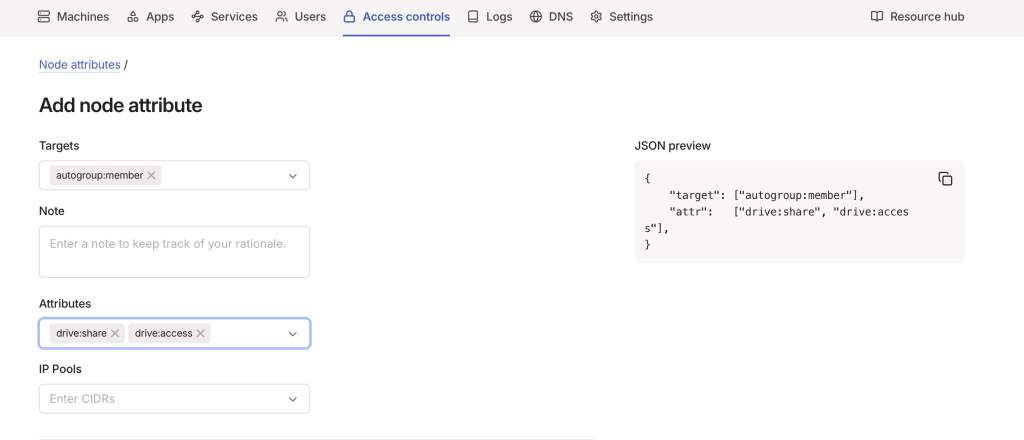This screenshot has height=440, width=1024.
Task: Go back to Node attributes breadcrumb
Action: tap(79, 65)
